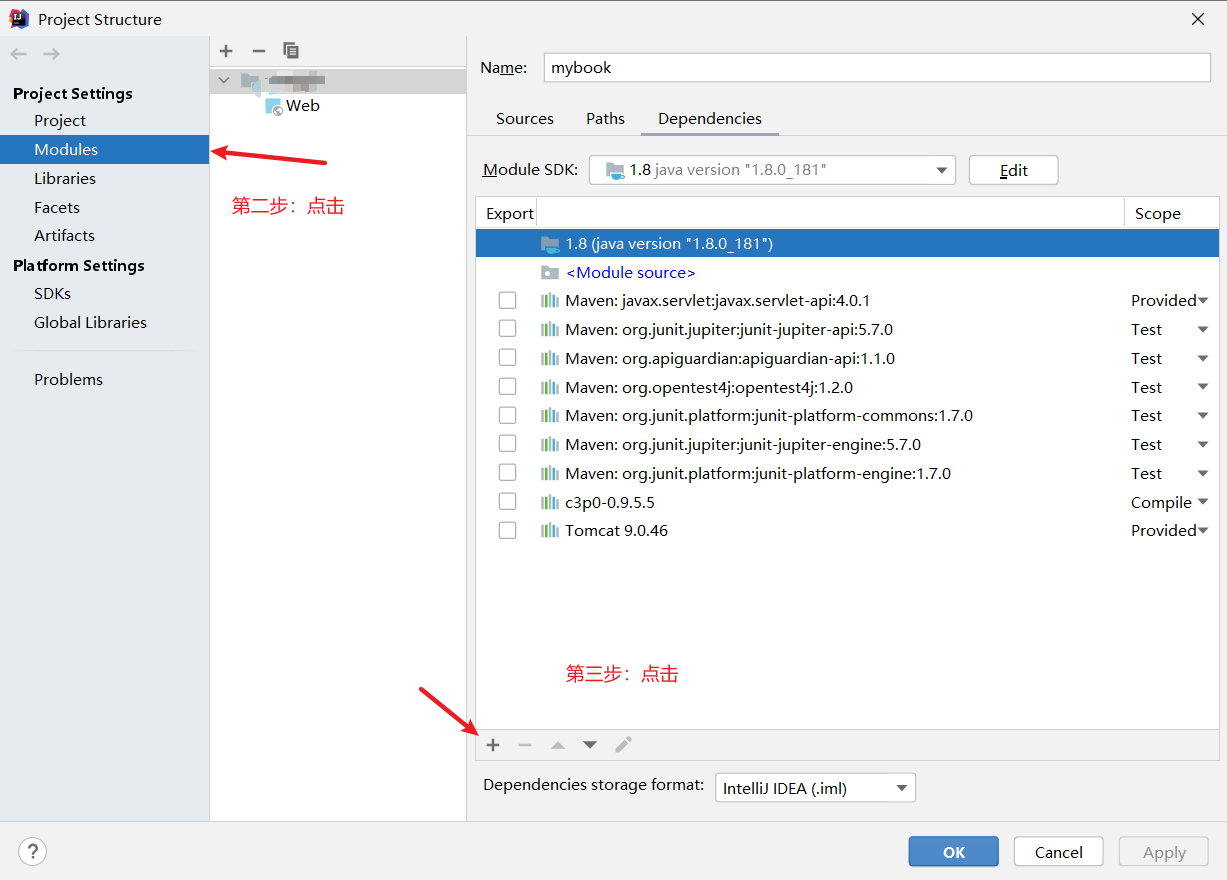Open Project settings section
The image size is (1227, 880).
pyautogui.click(x=60, y=120)
